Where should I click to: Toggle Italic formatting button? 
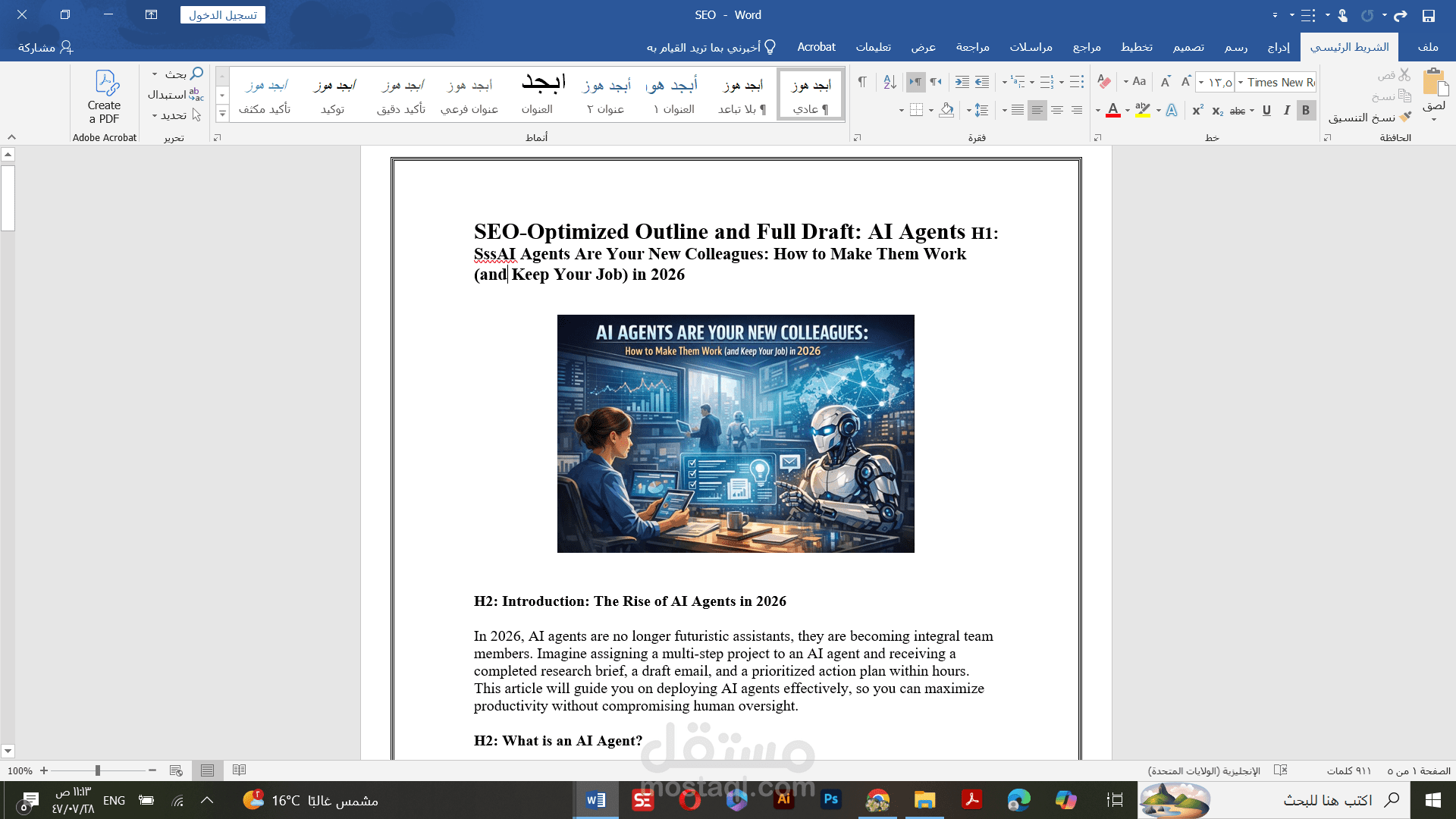pos(1286,111)
